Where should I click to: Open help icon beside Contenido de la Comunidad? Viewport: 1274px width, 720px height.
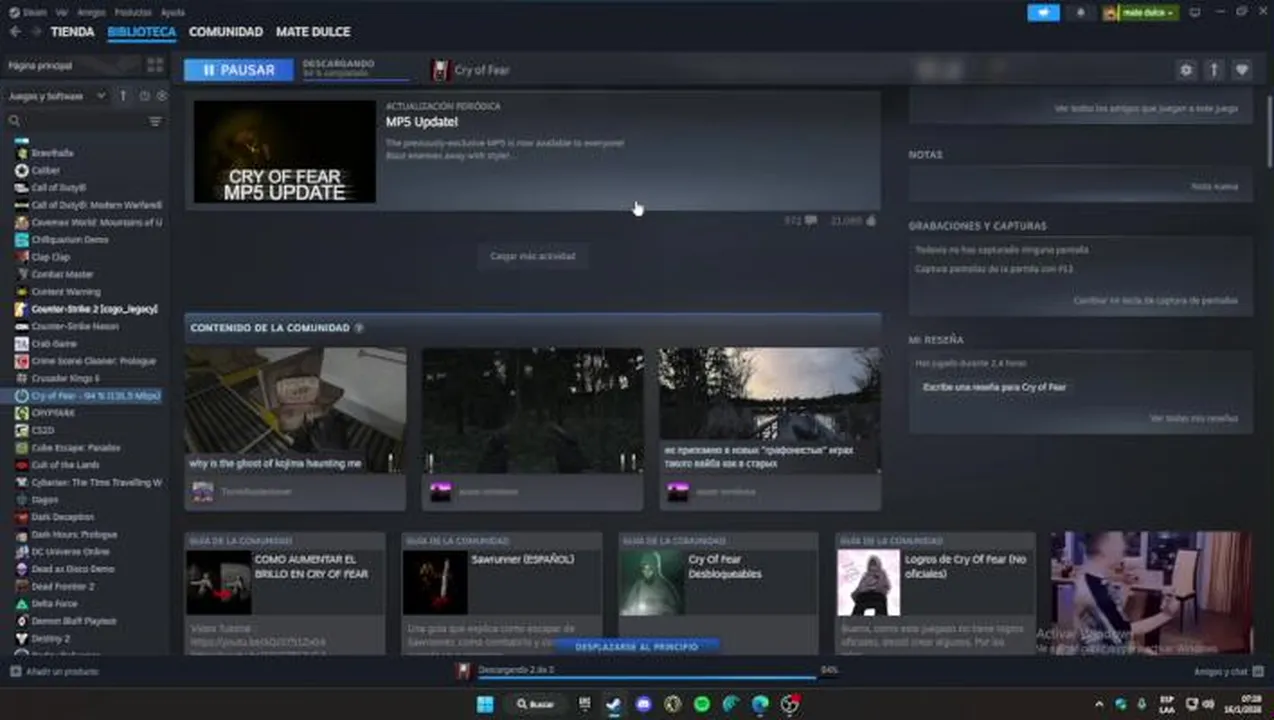[359, 328]
